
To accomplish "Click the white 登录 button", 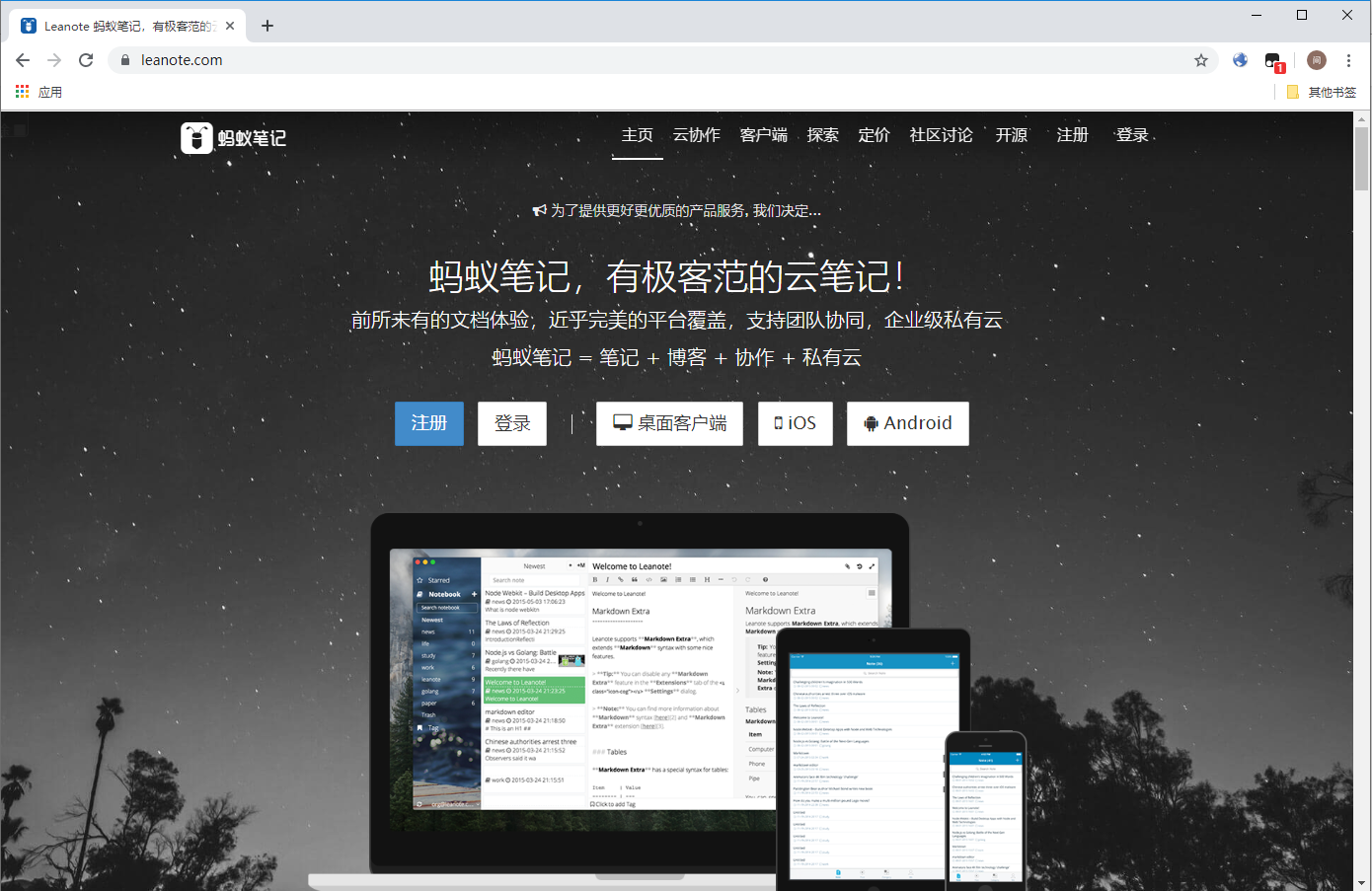I will pyautogui.click(x=512, y=423).
